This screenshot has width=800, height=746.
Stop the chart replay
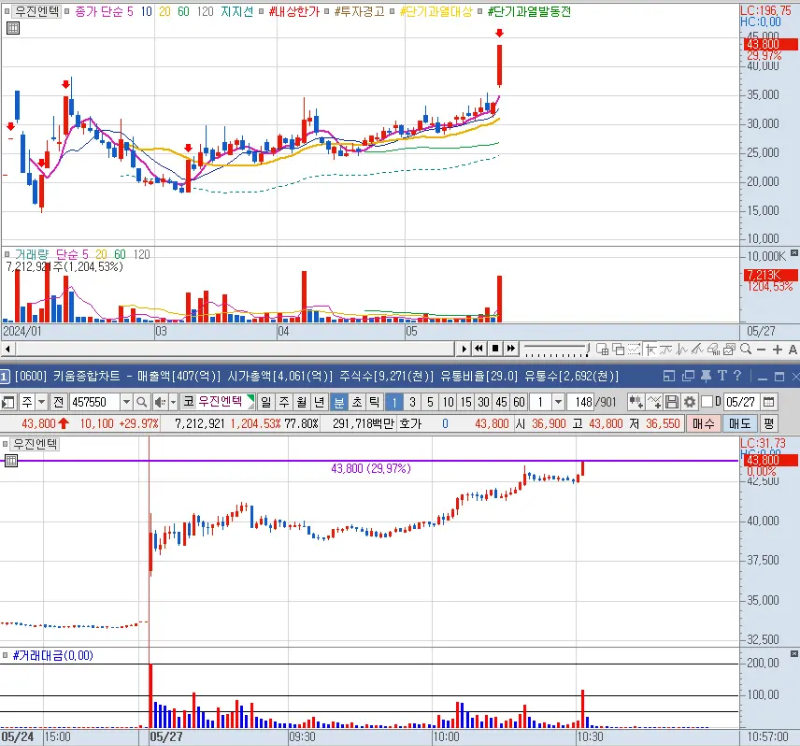tap(495, 349)
